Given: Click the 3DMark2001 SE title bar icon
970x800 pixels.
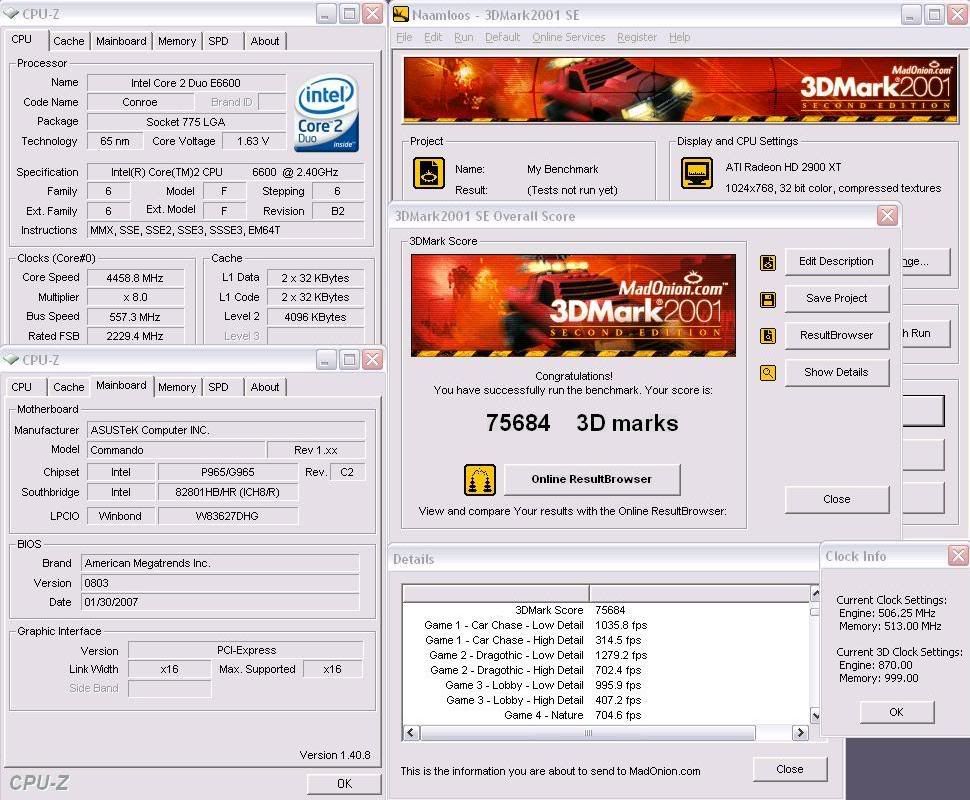Looking at the screenshot, I should 401,14.
